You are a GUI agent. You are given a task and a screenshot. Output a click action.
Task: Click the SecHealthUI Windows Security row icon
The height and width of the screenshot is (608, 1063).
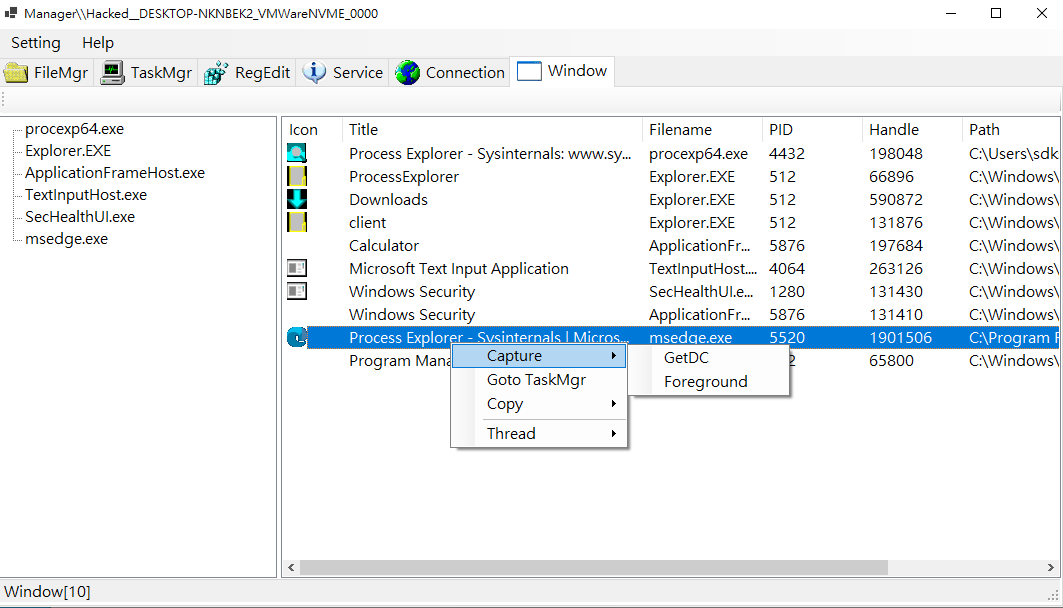coord(297,291)
